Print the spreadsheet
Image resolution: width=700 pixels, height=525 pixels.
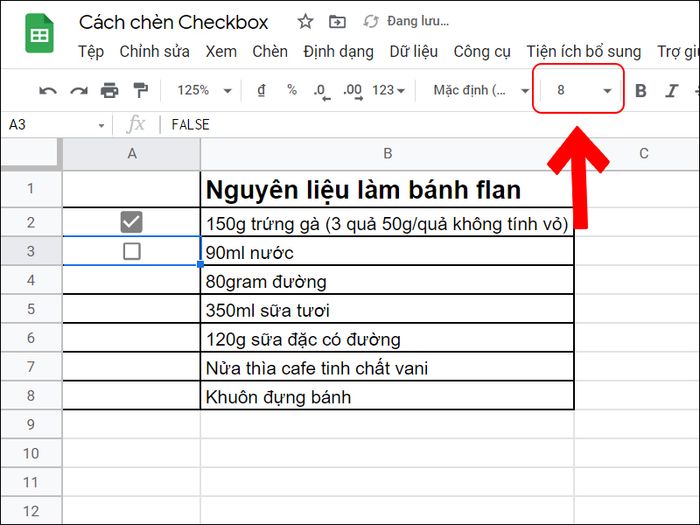(109, 91)
